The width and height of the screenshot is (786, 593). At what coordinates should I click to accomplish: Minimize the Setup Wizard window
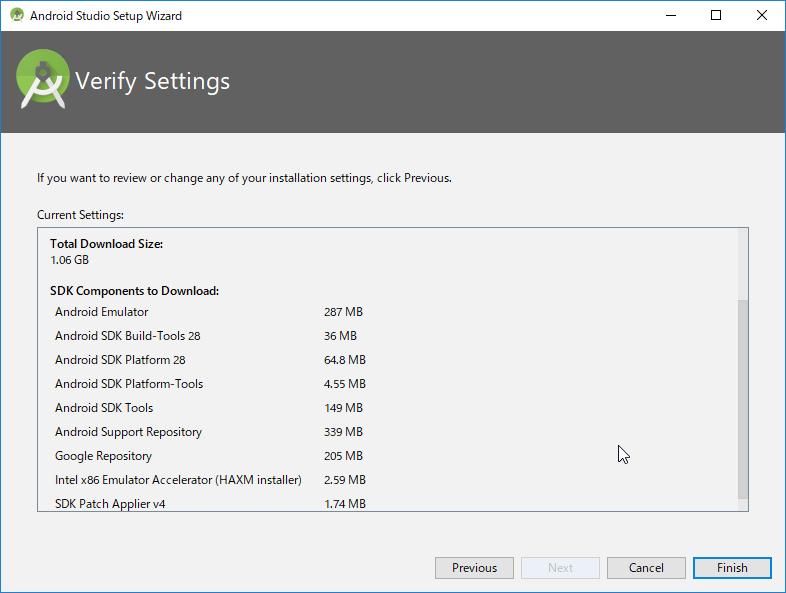671,16
